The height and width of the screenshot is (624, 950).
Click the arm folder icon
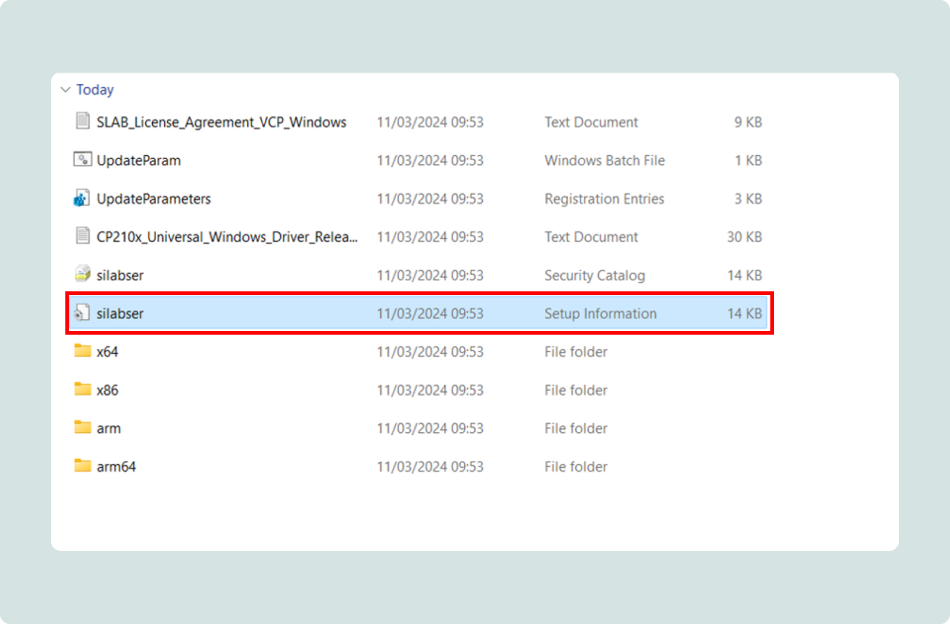click(82, 427)
